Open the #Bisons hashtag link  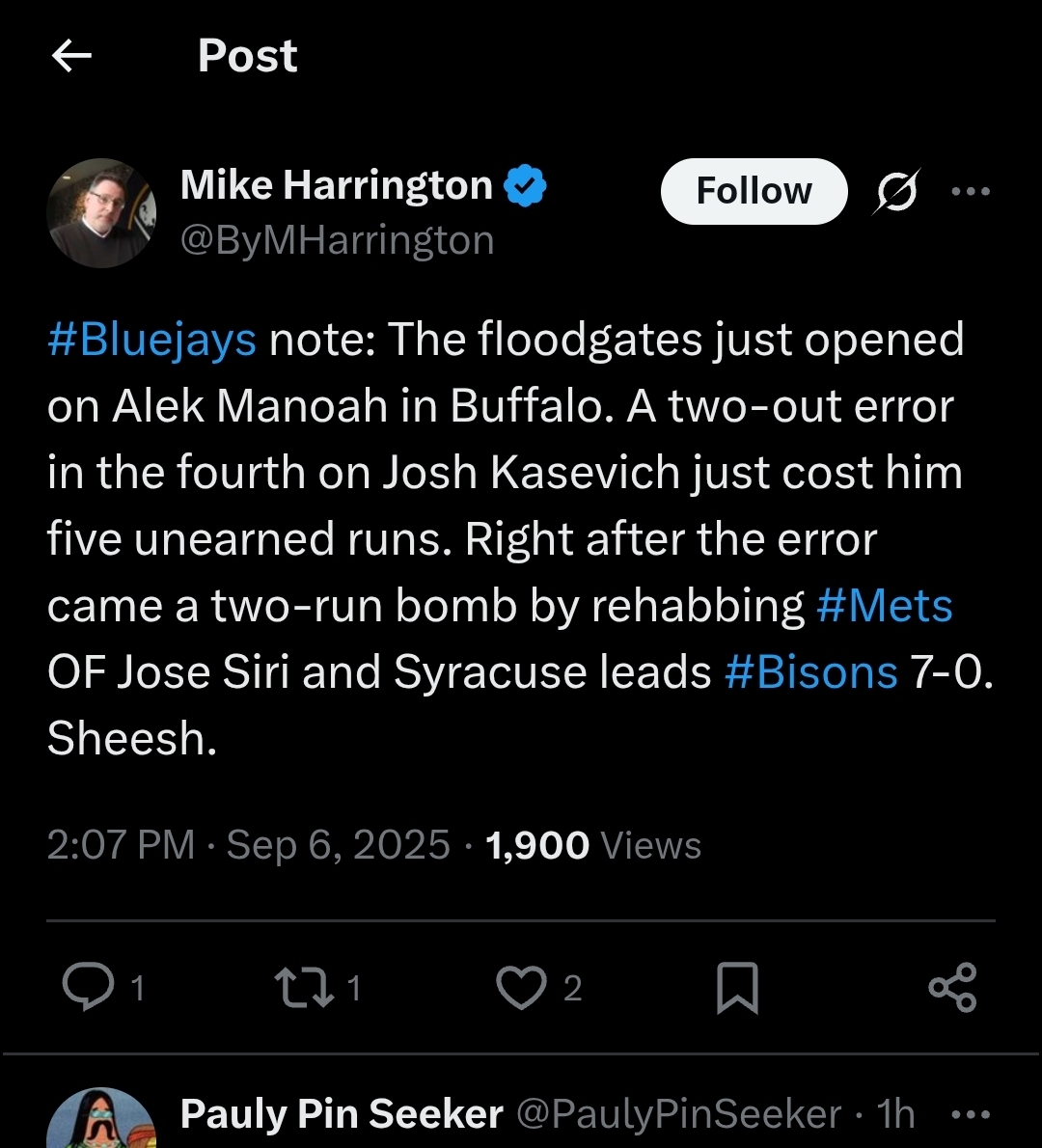[811, 672]
